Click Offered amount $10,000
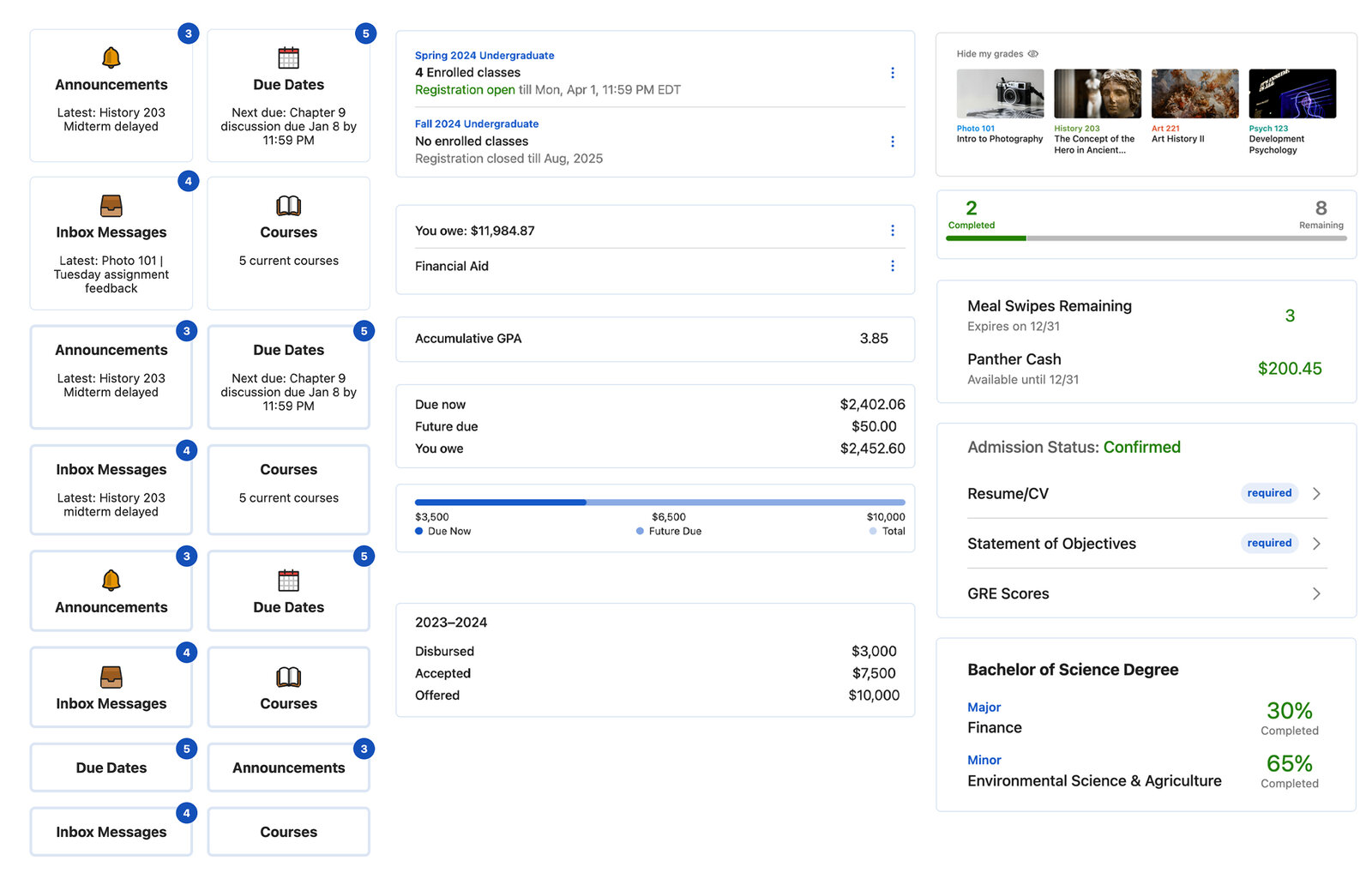1372x891 pixels. pos(874,695)
